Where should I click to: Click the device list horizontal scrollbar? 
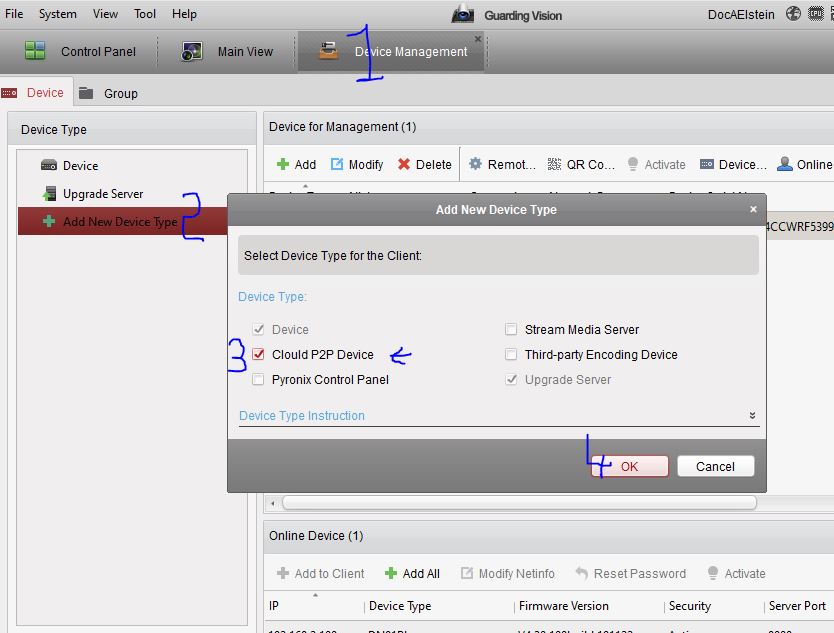point(519,503)
